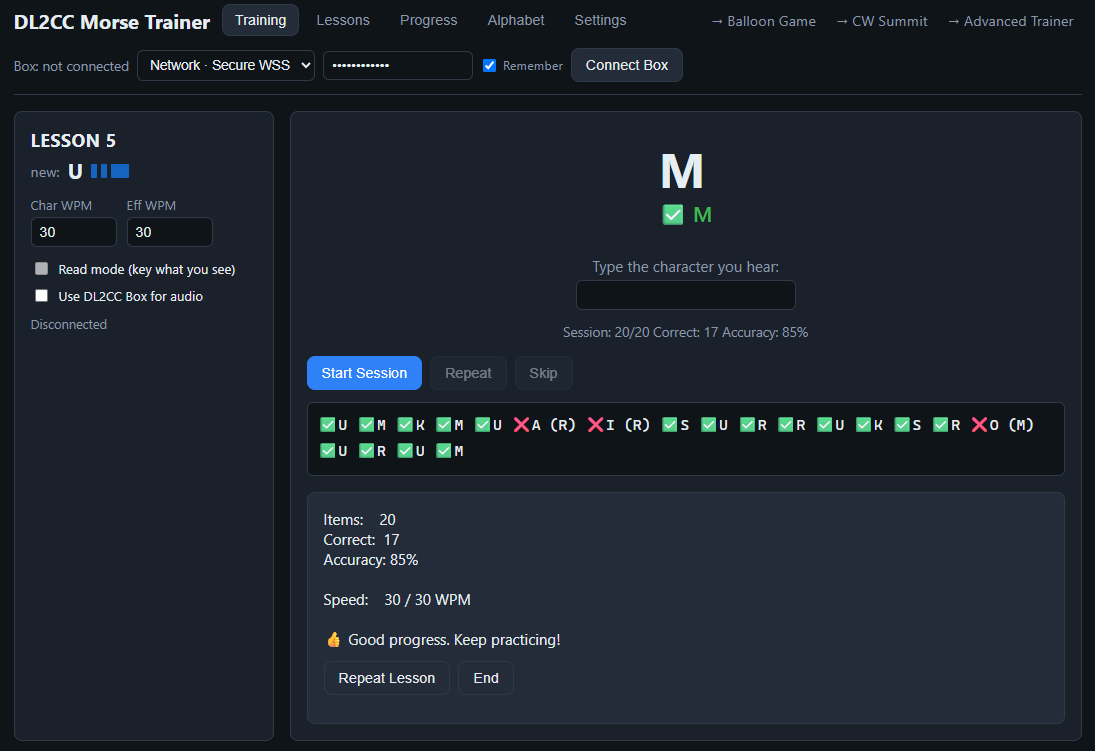
Task: Open the CW Summit link
Action: coord(881,22)
